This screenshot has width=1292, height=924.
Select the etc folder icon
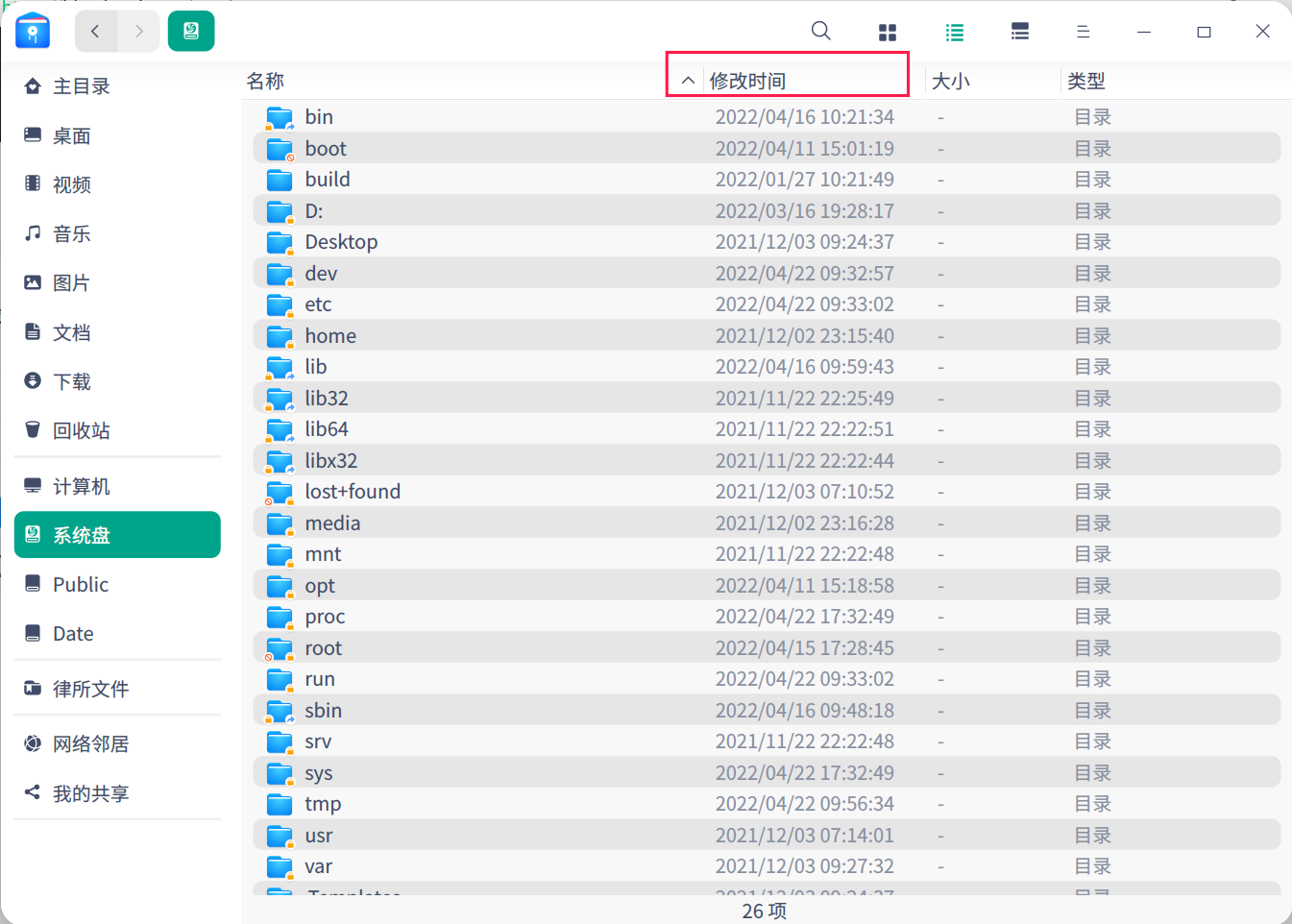(x=280, y=304)
